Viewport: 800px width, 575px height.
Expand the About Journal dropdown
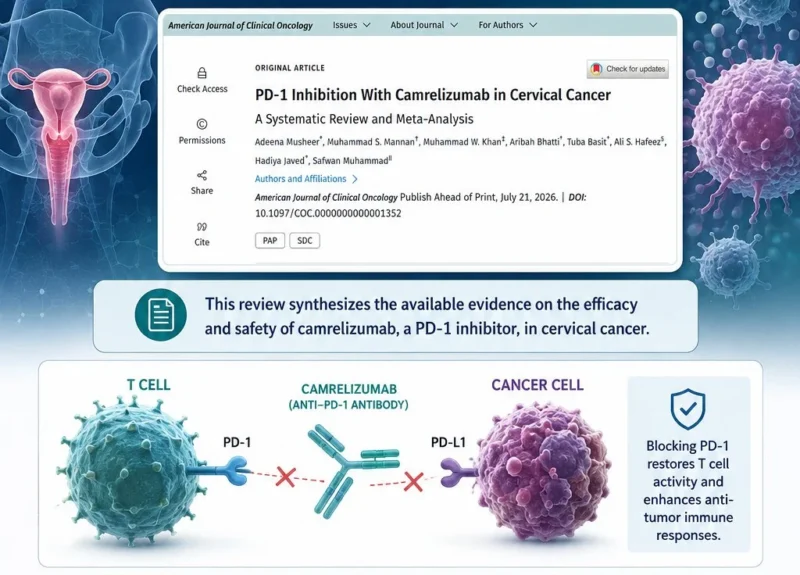(424, 25)
